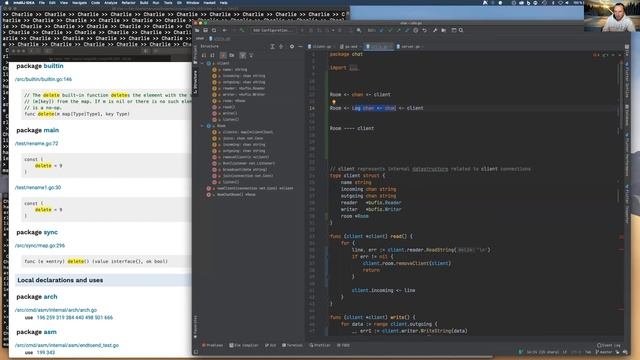Image resolution: width=640 pixels, height=360 pixels.
Task: Click the expand all icon in Structure header
Action: 272,47
